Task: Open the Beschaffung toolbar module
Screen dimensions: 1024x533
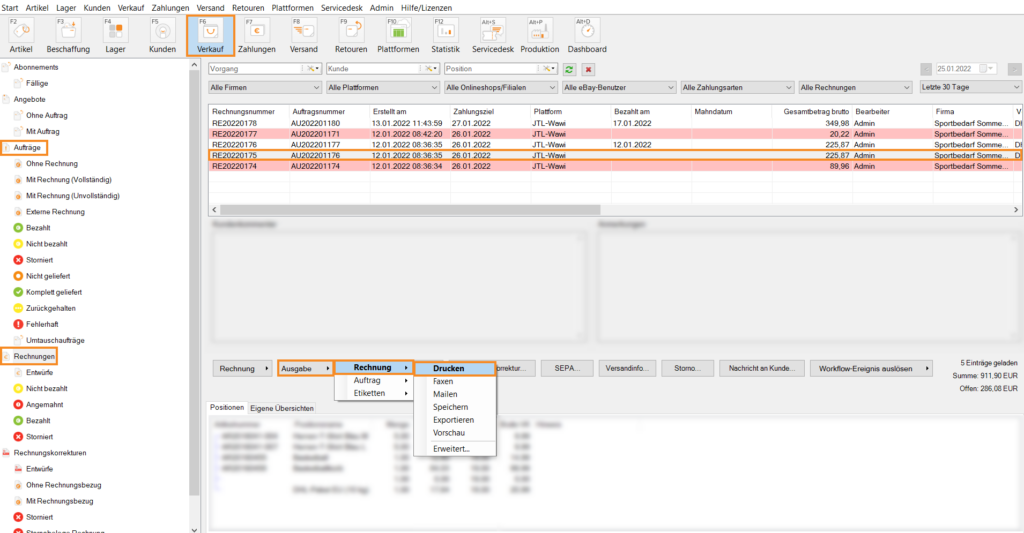Action: pyautogui.click(x=67, y=35)
